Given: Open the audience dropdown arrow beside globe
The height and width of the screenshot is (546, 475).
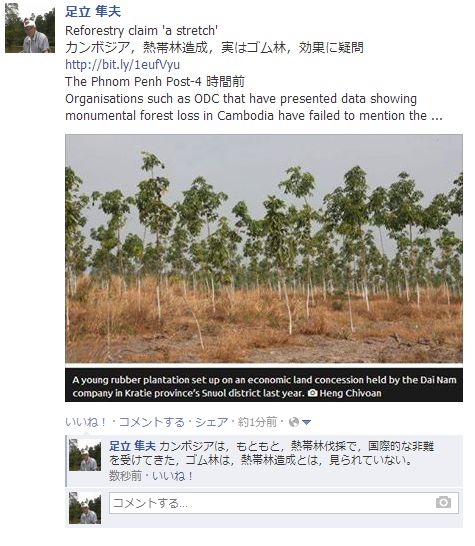Looking at the screenshot, I should pyautogui.click(x=306, y=423).
